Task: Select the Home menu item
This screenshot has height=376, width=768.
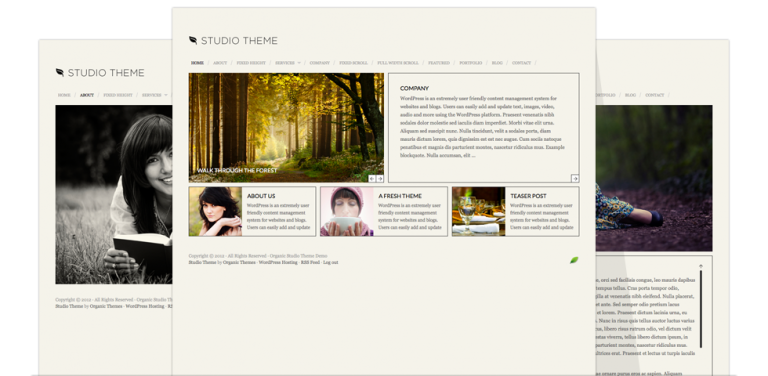Action: (x=197, y=63)
